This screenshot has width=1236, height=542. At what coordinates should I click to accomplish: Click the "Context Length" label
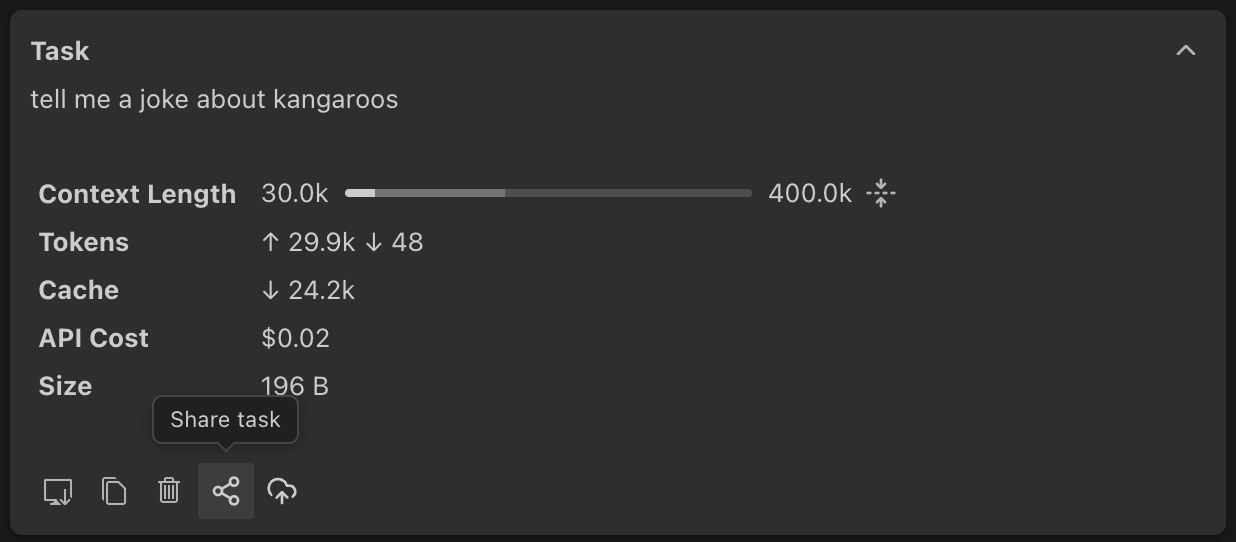point(137,194)
